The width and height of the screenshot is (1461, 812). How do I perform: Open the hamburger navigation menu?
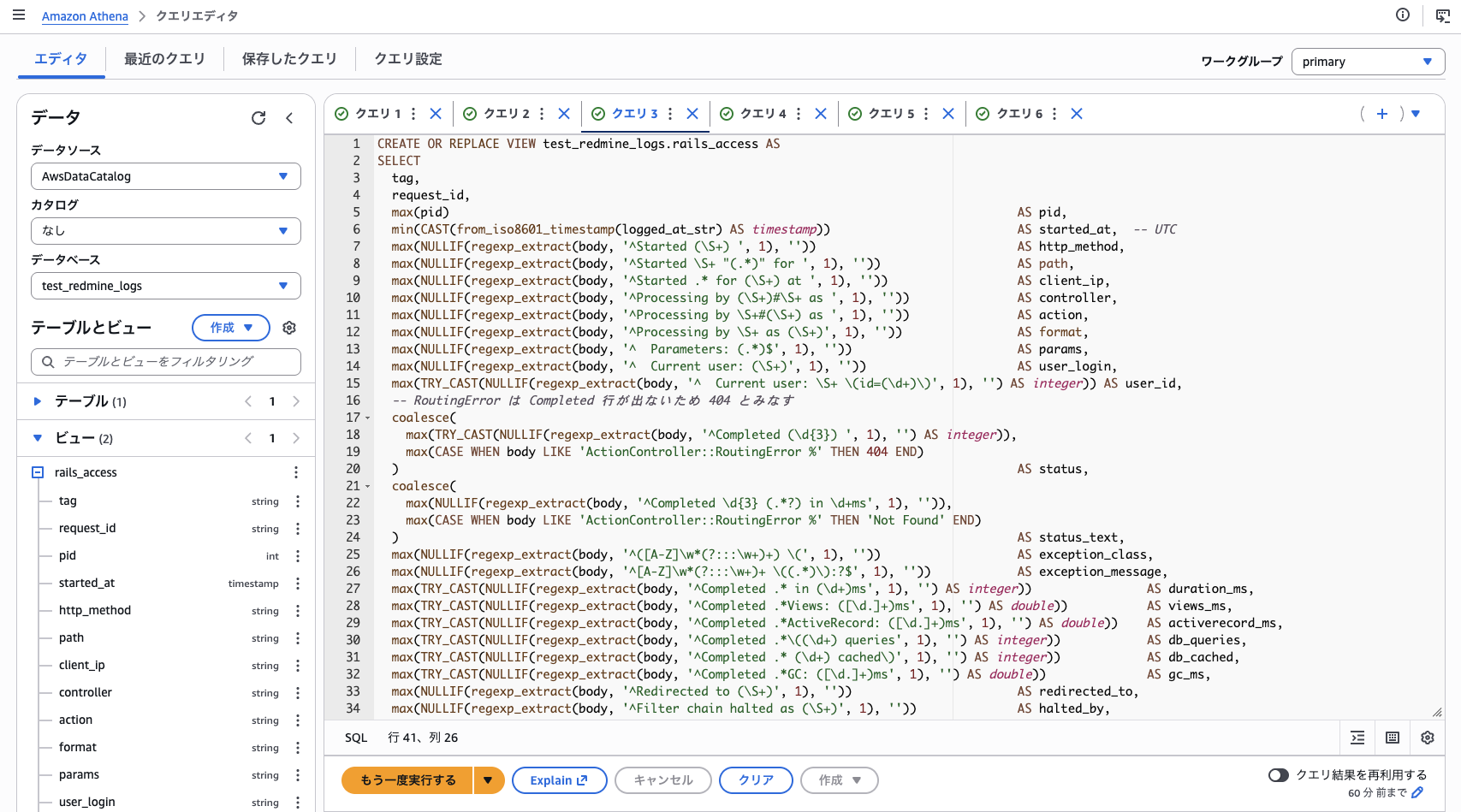click(19, 15)
